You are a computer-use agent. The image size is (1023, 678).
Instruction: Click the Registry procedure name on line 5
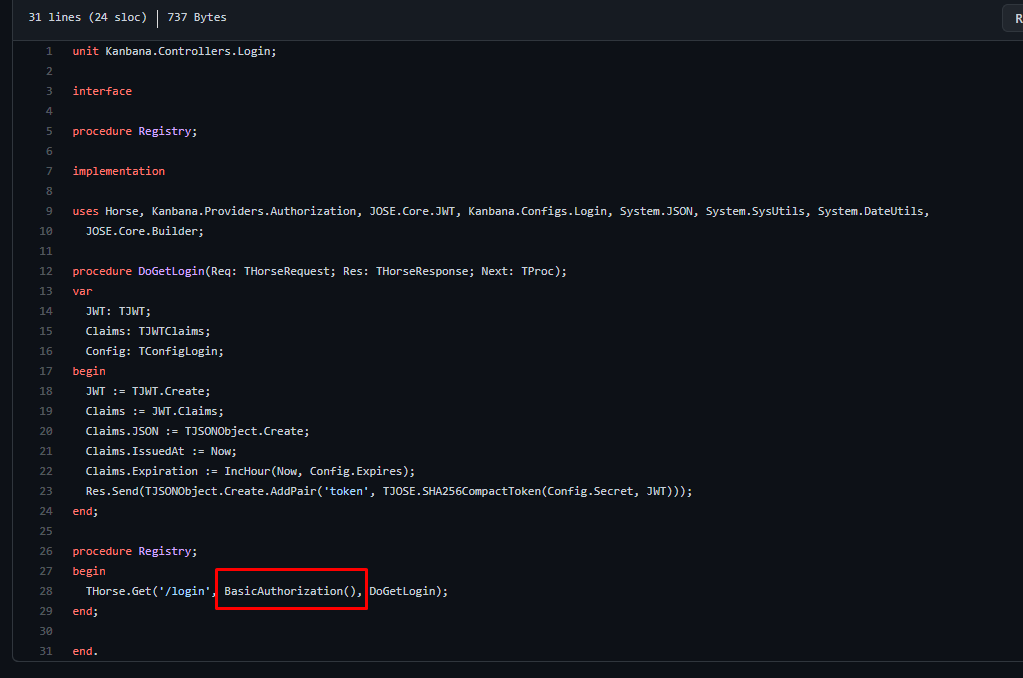click(x=164, y=131)
